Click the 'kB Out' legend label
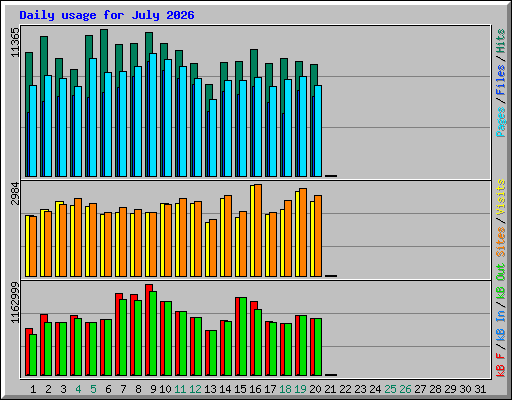 coord(500,282)
